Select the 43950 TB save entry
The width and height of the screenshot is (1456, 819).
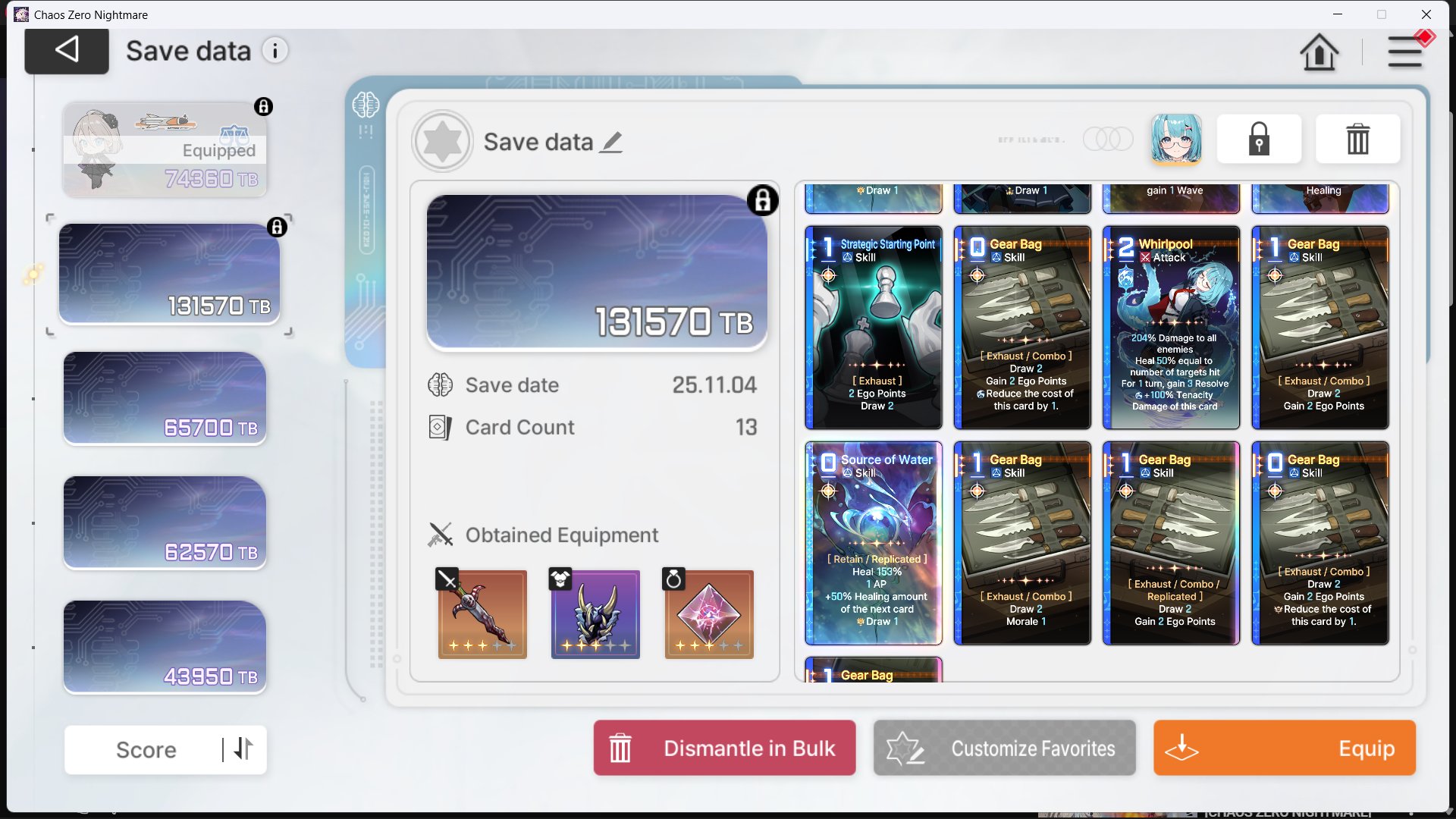[165, 647]
